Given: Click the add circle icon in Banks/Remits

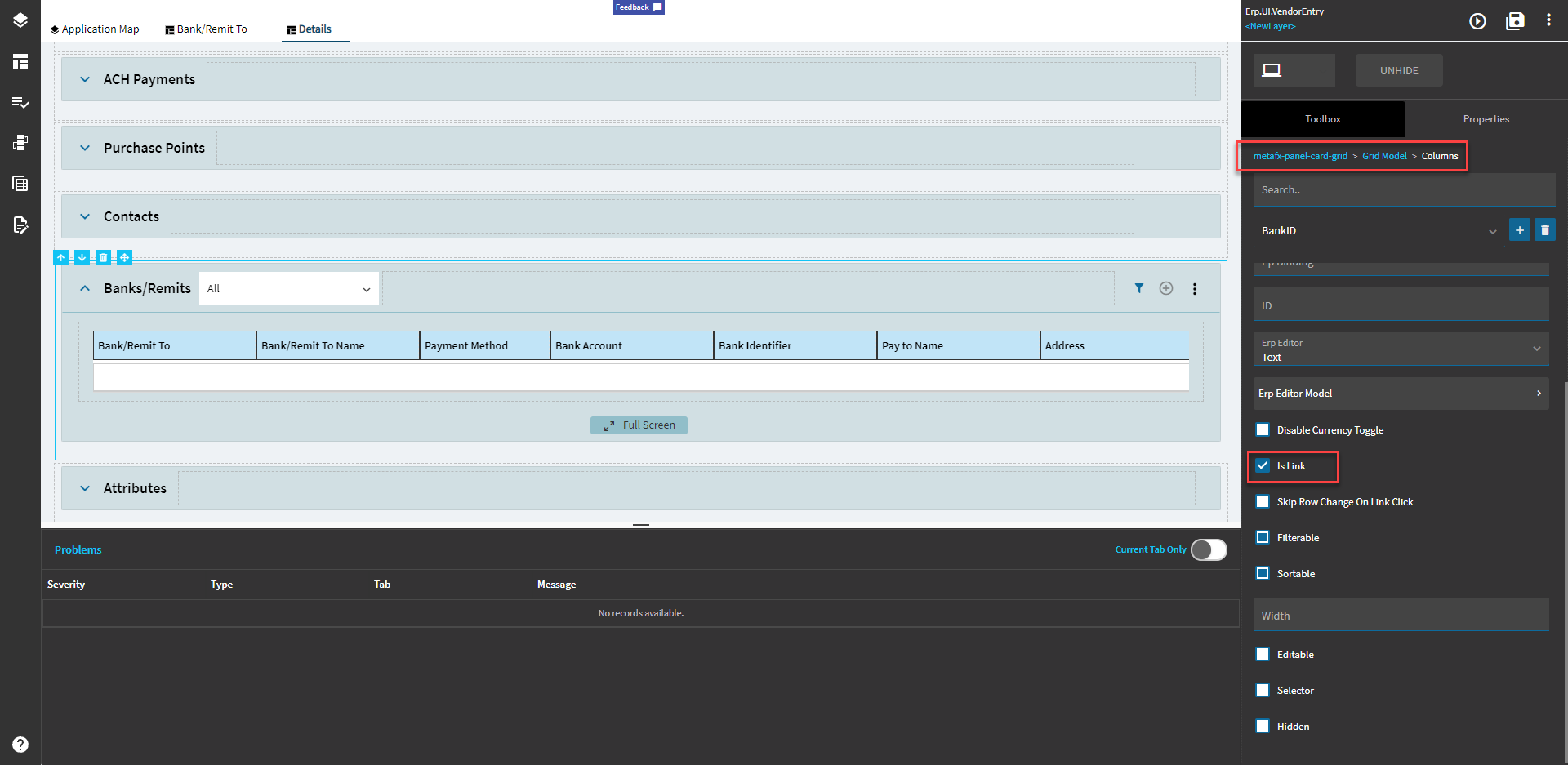Looking at the screenshot, I should point(1166,288).
